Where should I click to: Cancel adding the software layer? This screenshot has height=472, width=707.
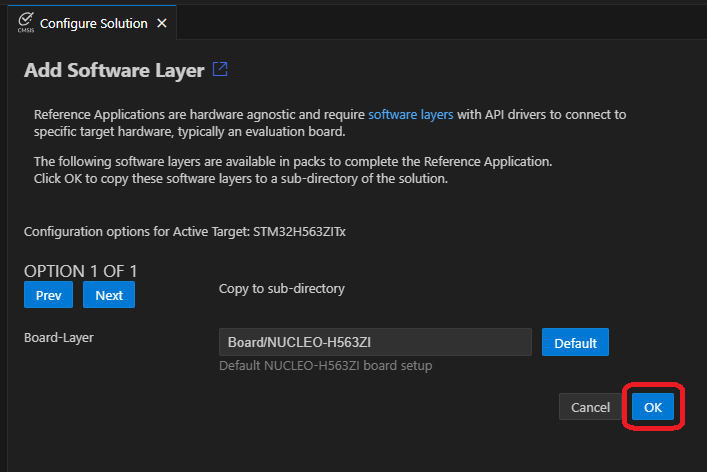click(x=590, y=407)
